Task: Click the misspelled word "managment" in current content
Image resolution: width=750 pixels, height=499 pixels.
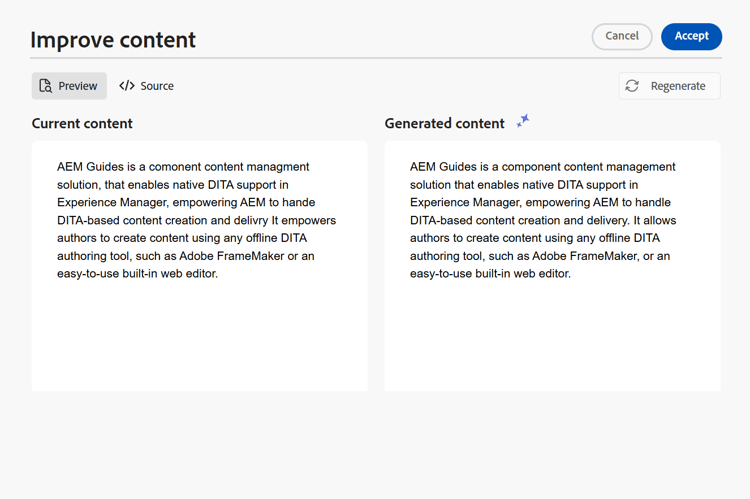Action: point(273,167)
